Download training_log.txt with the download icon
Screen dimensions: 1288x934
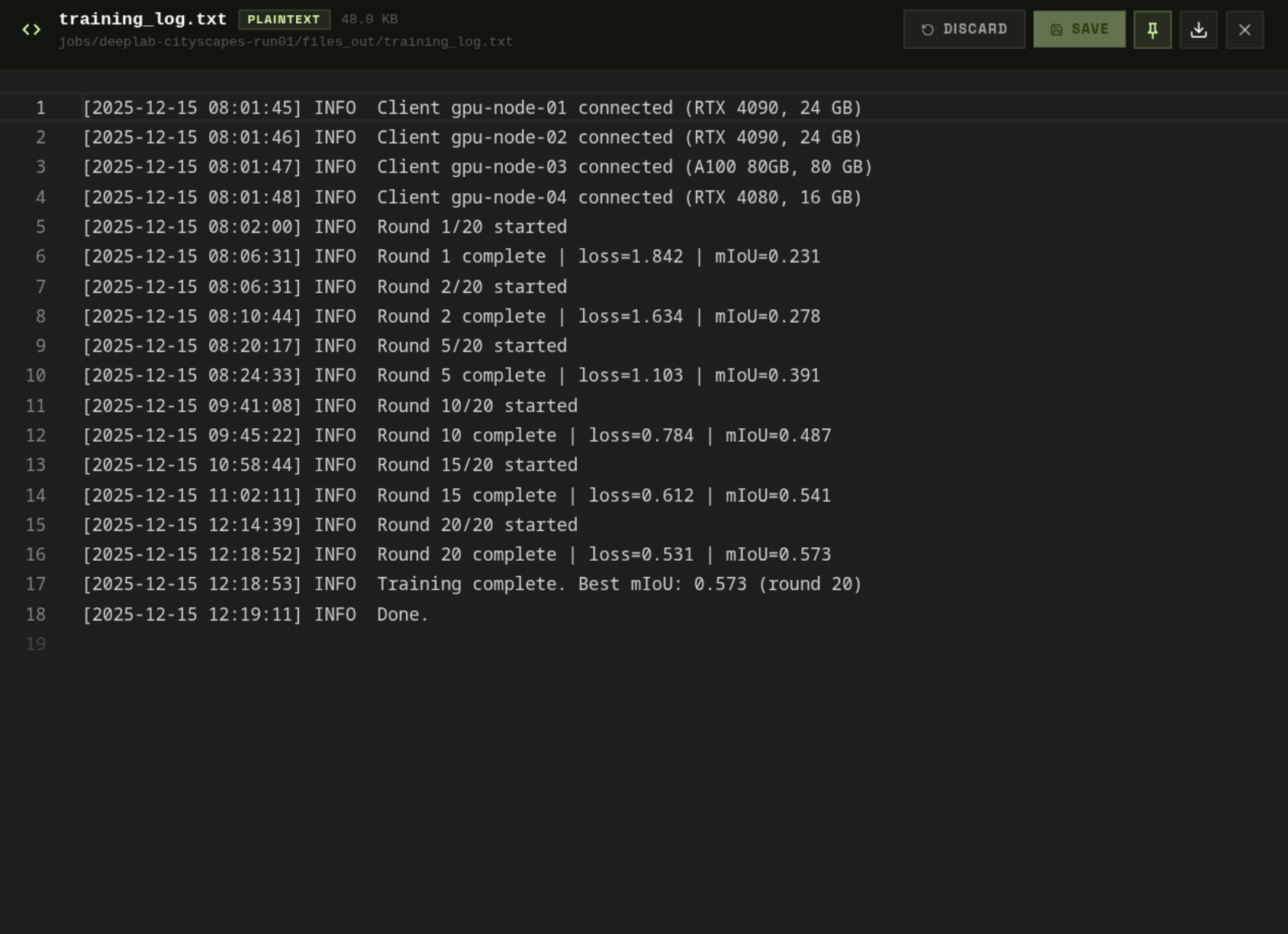1199,30
